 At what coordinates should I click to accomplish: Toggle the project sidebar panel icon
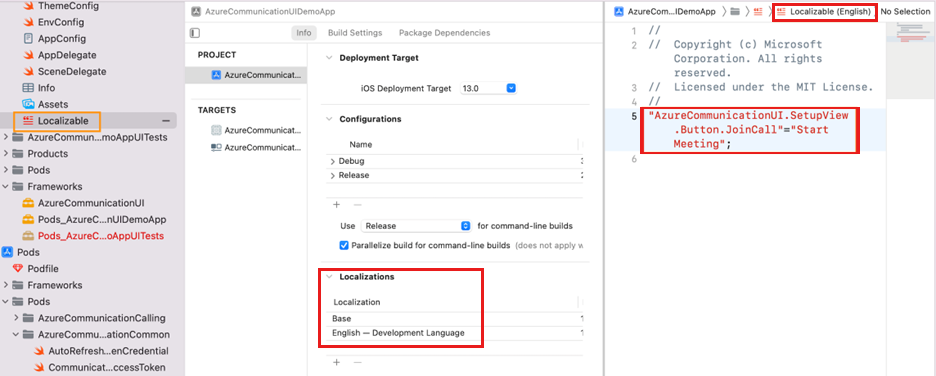click(x=195, y=33)
